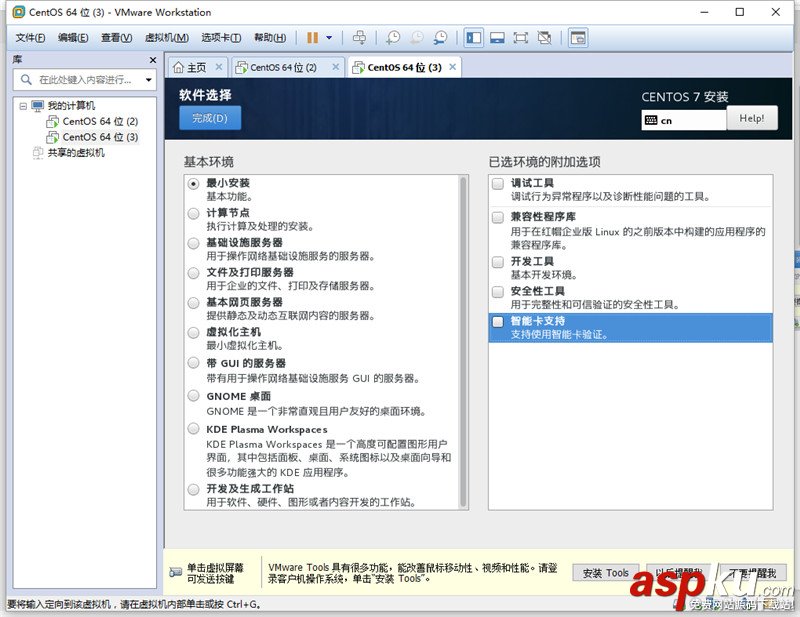Click the 安装 Tools button
Image resolution: width=800 pixels, height=617 pixels.
[606, 573]
